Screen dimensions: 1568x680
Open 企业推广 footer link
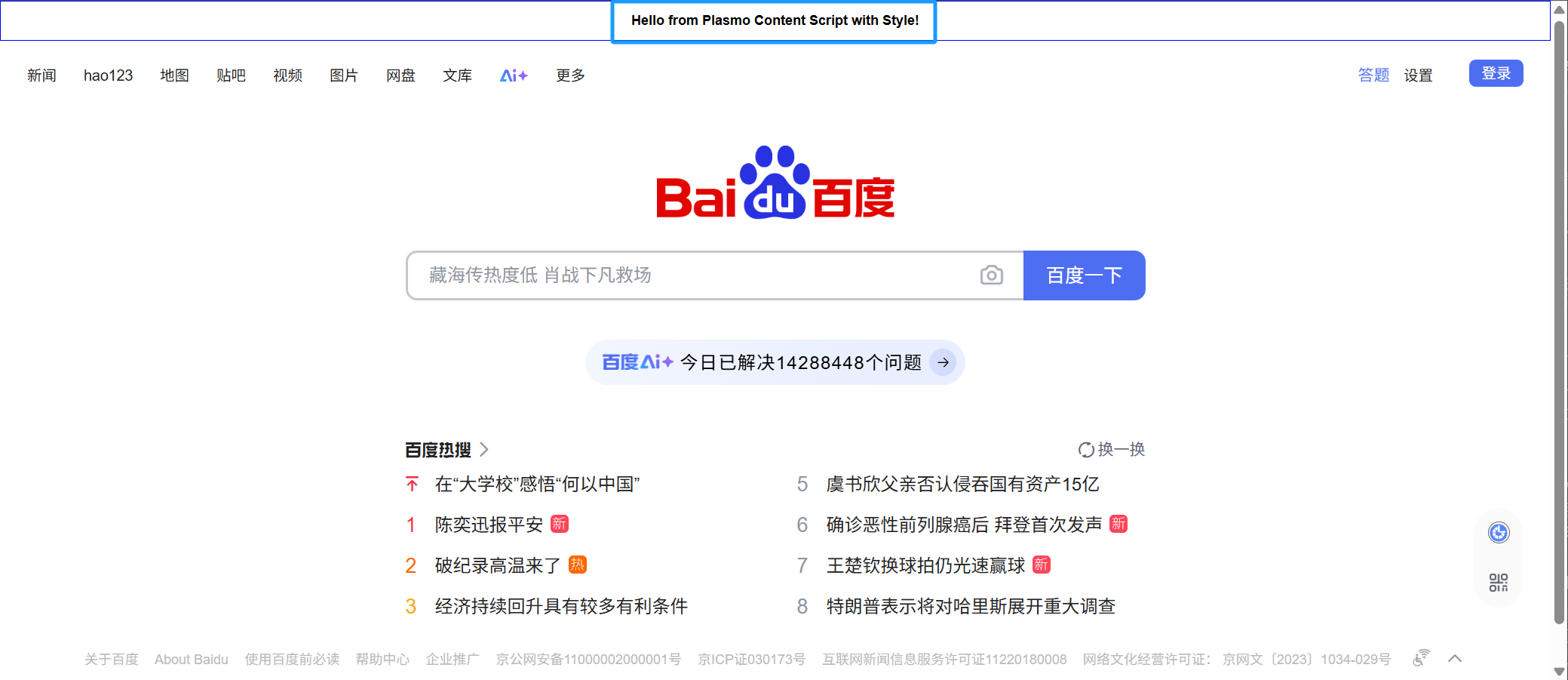[x=453, y=660]
